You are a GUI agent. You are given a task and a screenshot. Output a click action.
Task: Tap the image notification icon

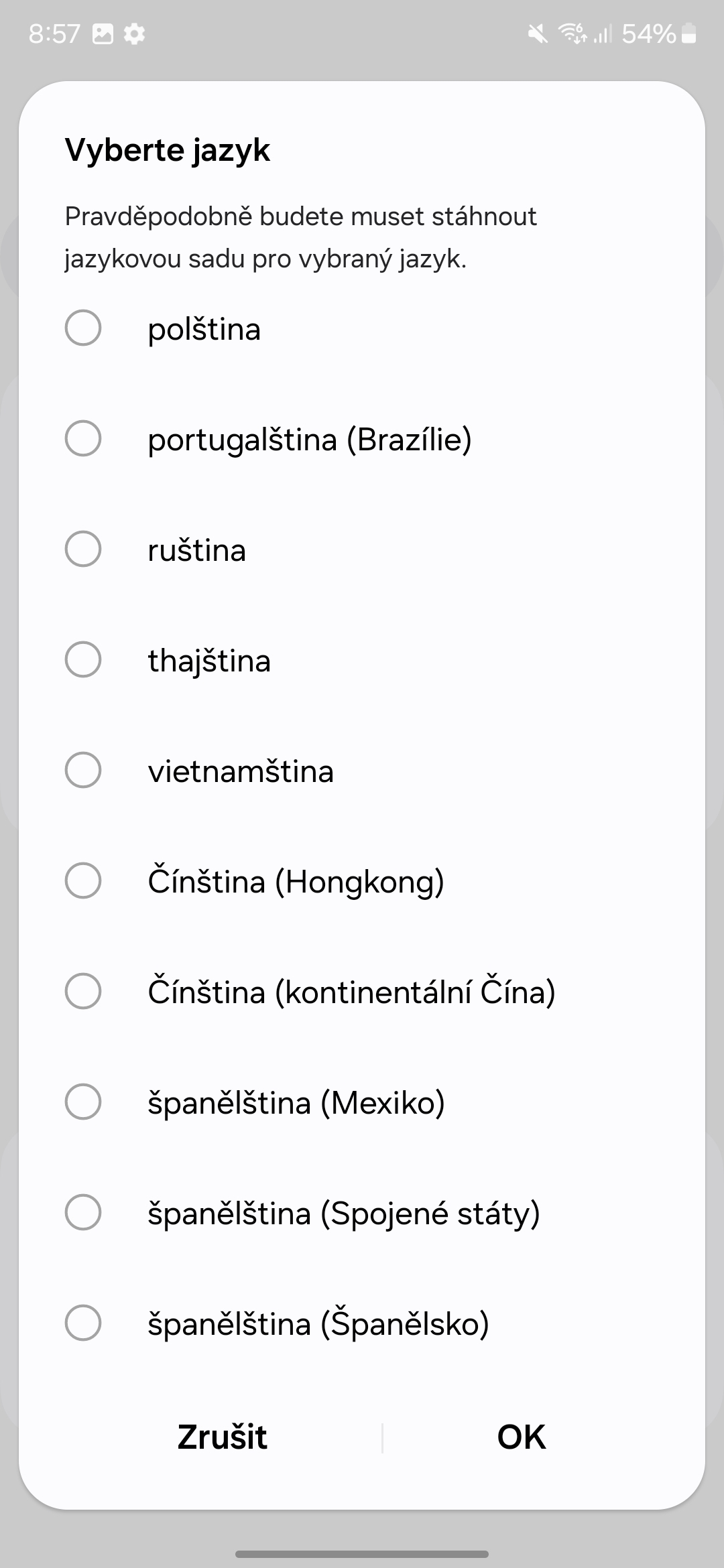pyautogui.click(x=103, y=34)
